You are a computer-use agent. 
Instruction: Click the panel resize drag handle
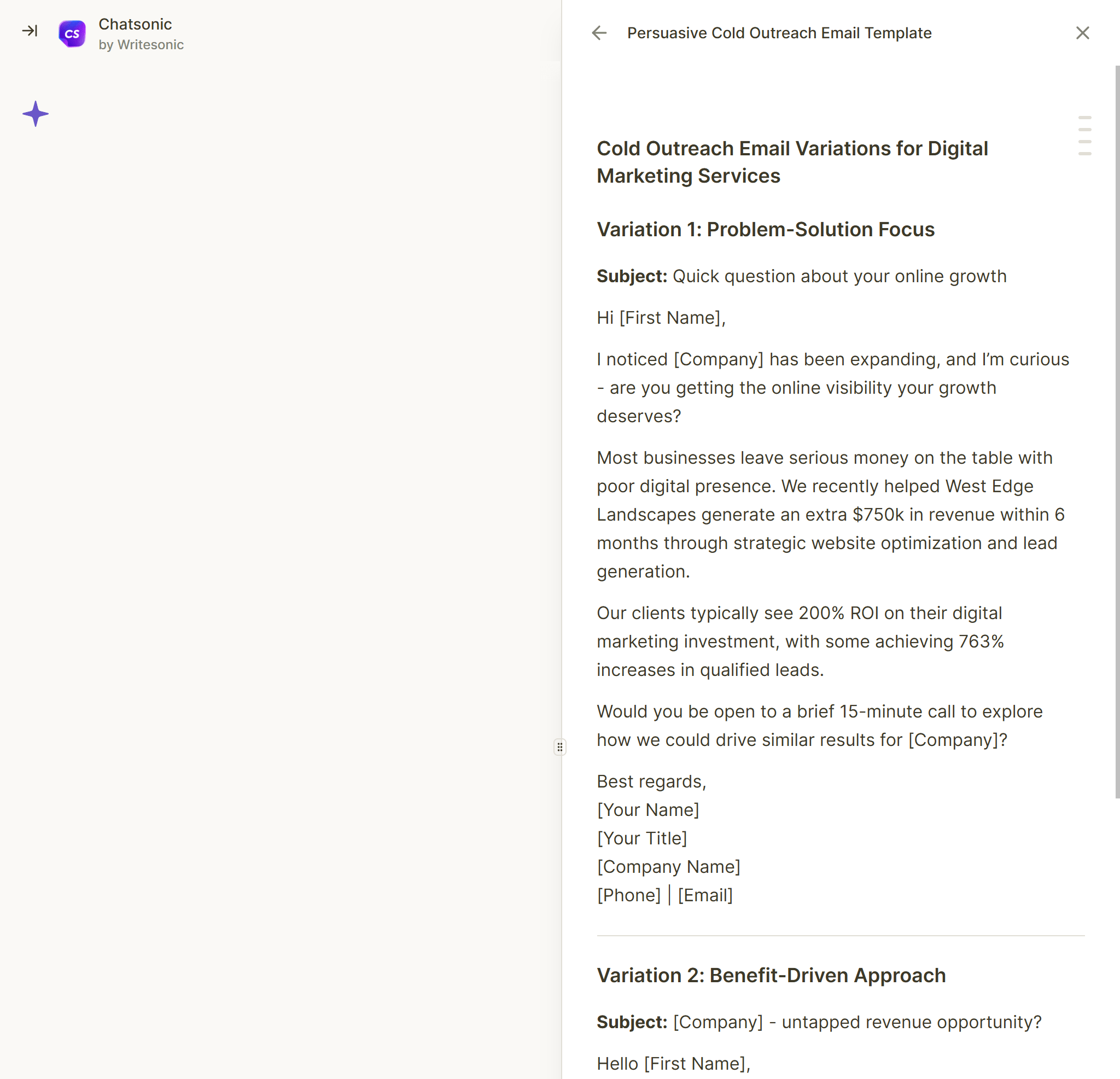[559, 747]
